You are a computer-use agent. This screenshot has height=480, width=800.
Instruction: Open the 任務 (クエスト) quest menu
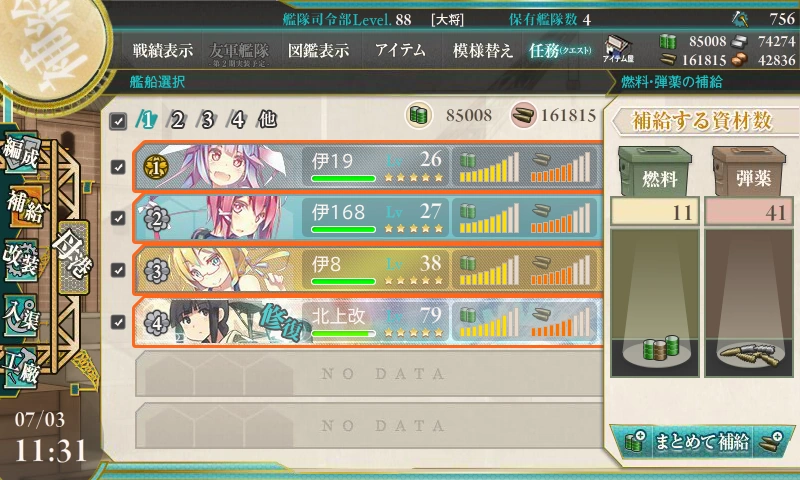(x=560, y=50)
